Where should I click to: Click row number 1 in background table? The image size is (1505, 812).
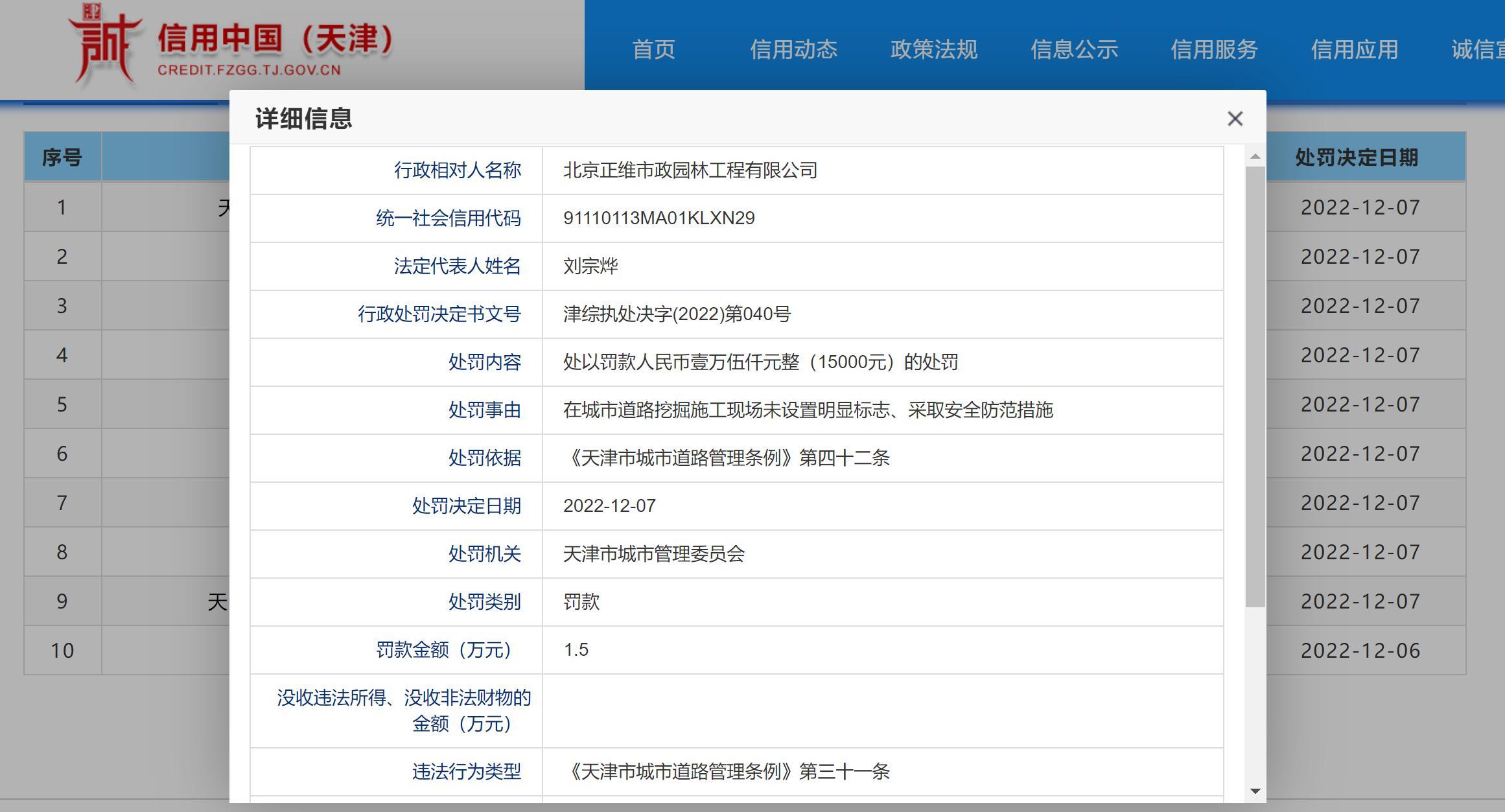click(x=62, y=207)
